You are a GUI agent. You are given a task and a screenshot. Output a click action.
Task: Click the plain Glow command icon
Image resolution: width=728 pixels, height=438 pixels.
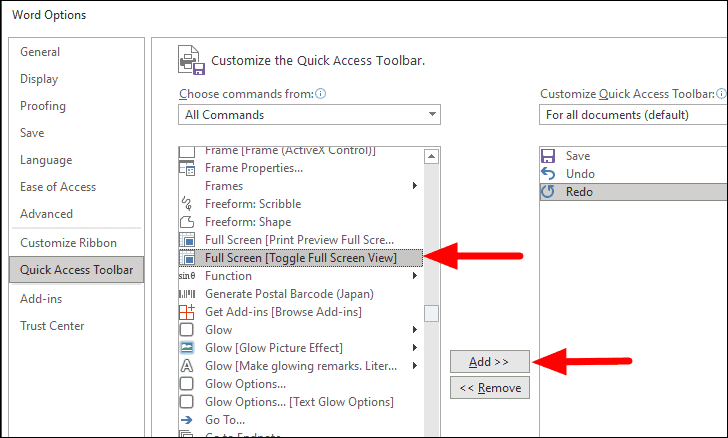click(187, 330)
